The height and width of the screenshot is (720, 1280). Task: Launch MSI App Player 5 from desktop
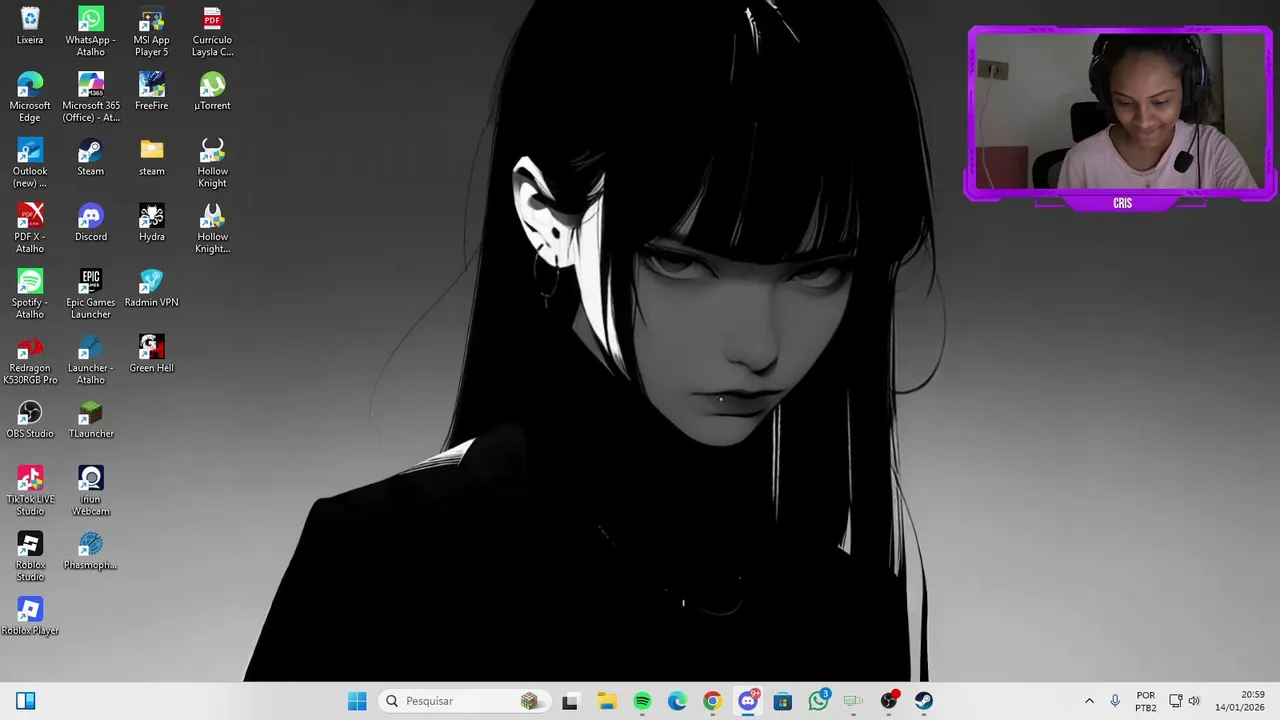152,32
